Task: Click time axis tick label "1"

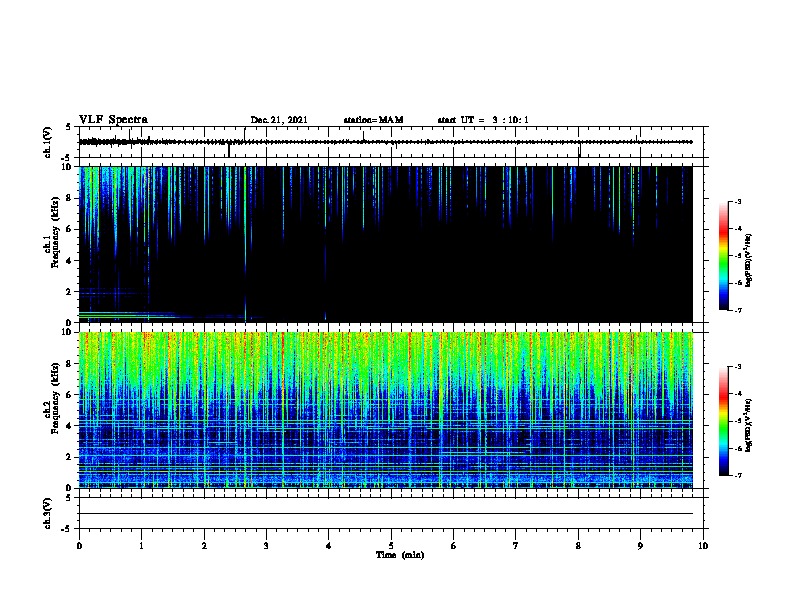Action: 142,546
